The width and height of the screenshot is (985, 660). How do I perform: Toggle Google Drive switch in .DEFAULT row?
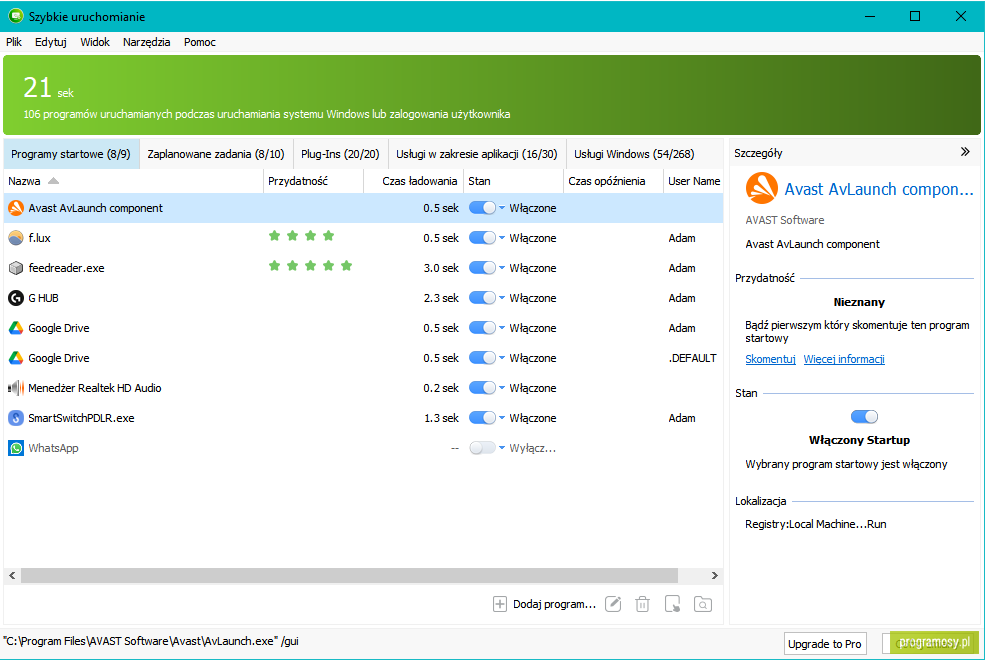coord(482,358)
